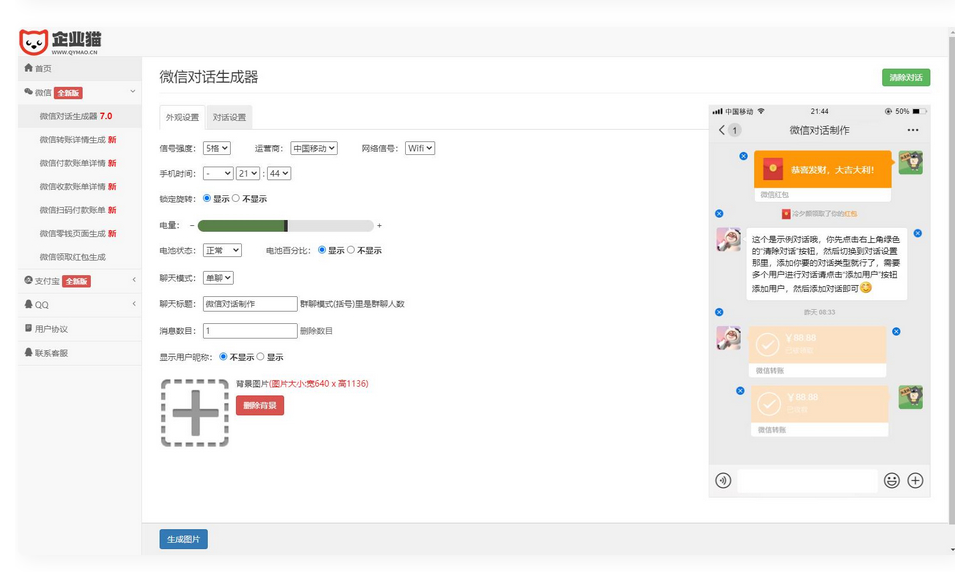Viewport: 958px width, 572px height.
Task: Delete the long sample text message via X
Action: (x=918, y=233)
